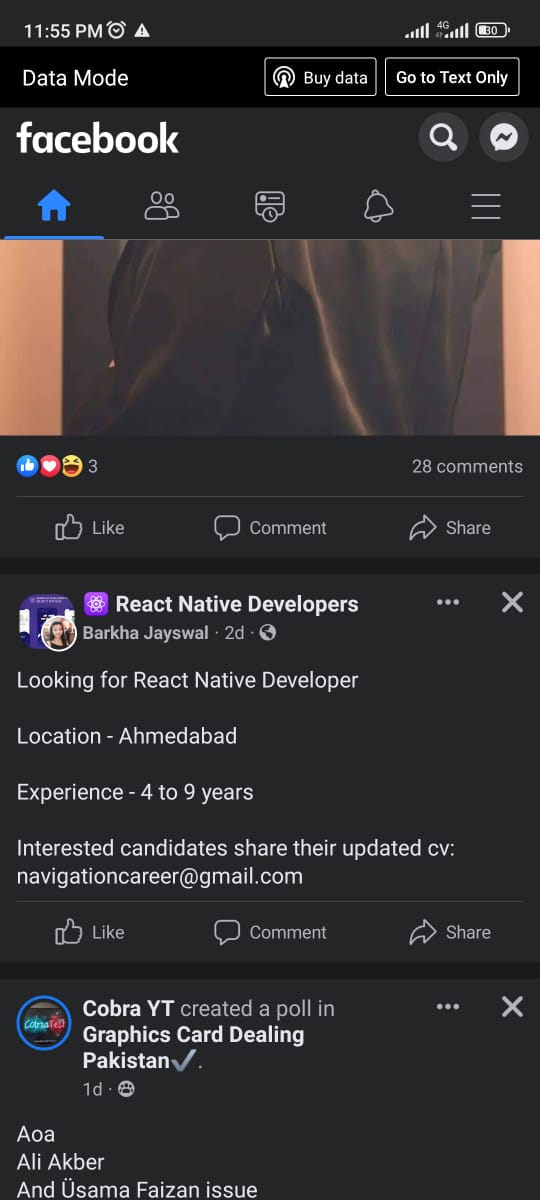Viewport: 540px width, 1200px height.
Task: Open Messenger chat icon
Action: [504, 137]
